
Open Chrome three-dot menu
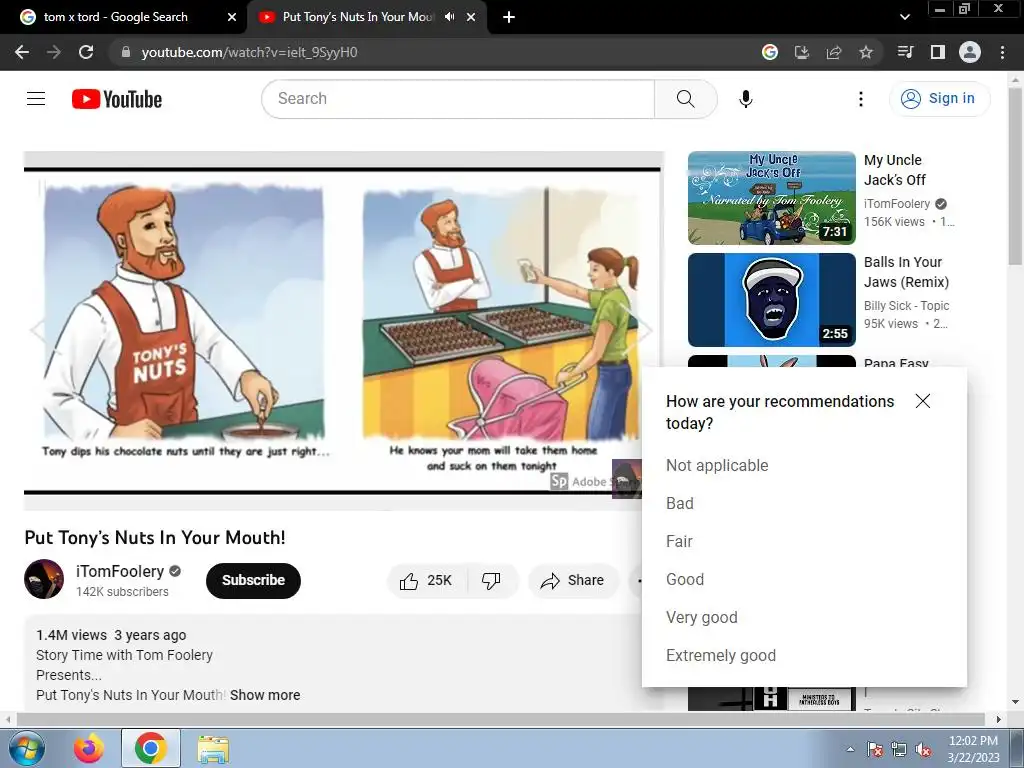[1002, 52]
